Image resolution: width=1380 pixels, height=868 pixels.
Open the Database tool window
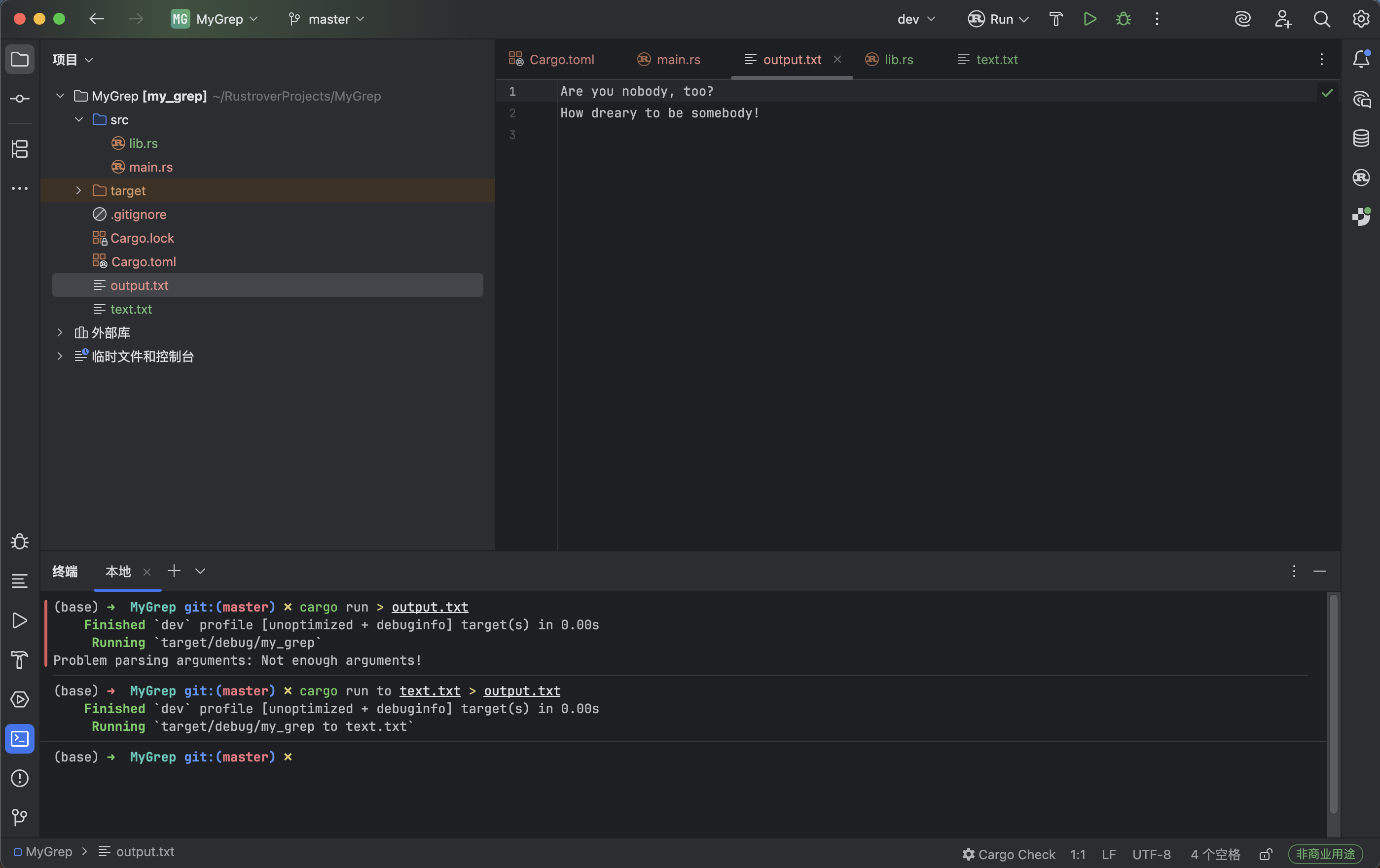[x=1360, y=138]
